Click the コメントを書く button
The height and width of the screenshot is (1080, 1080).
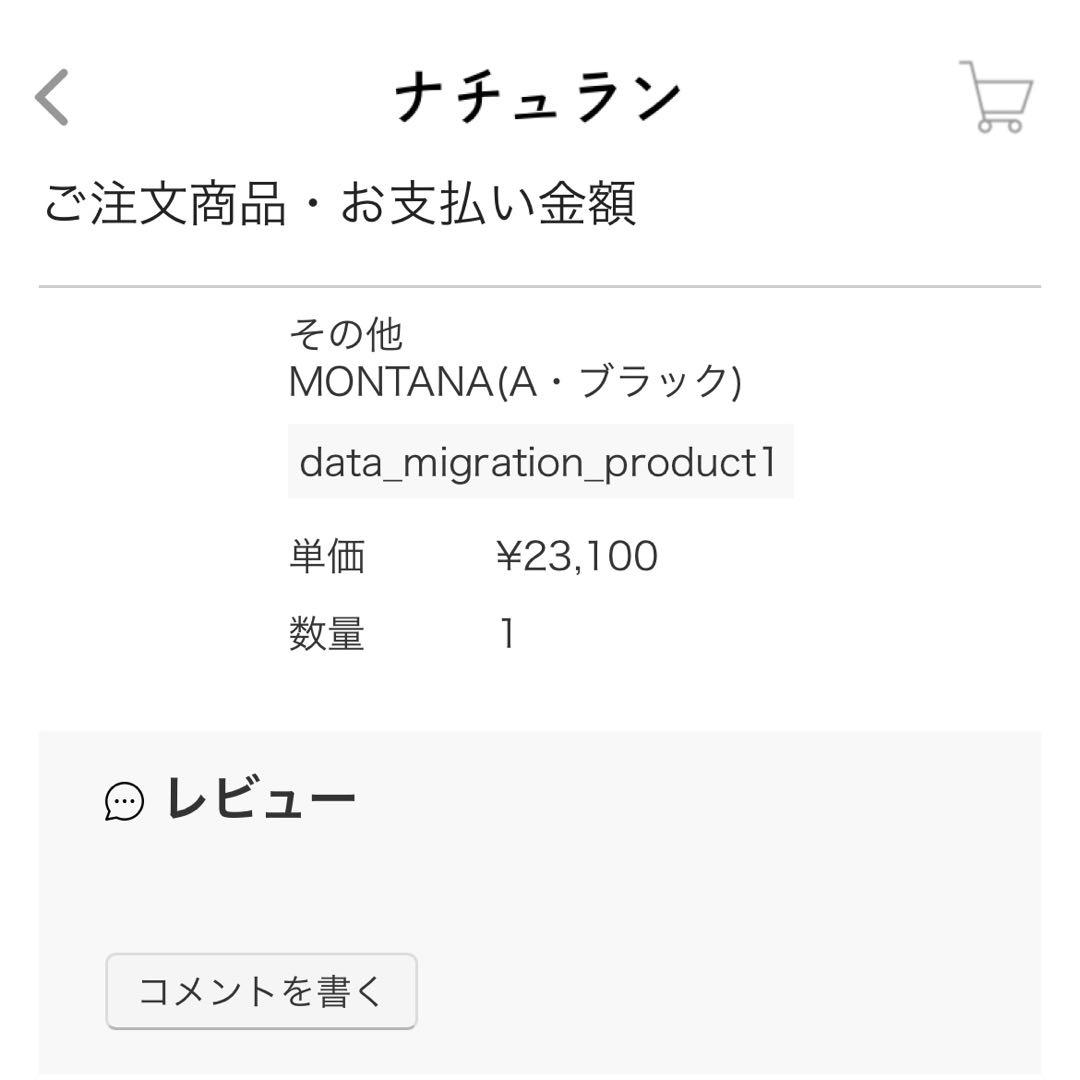[x=260, y=991]
